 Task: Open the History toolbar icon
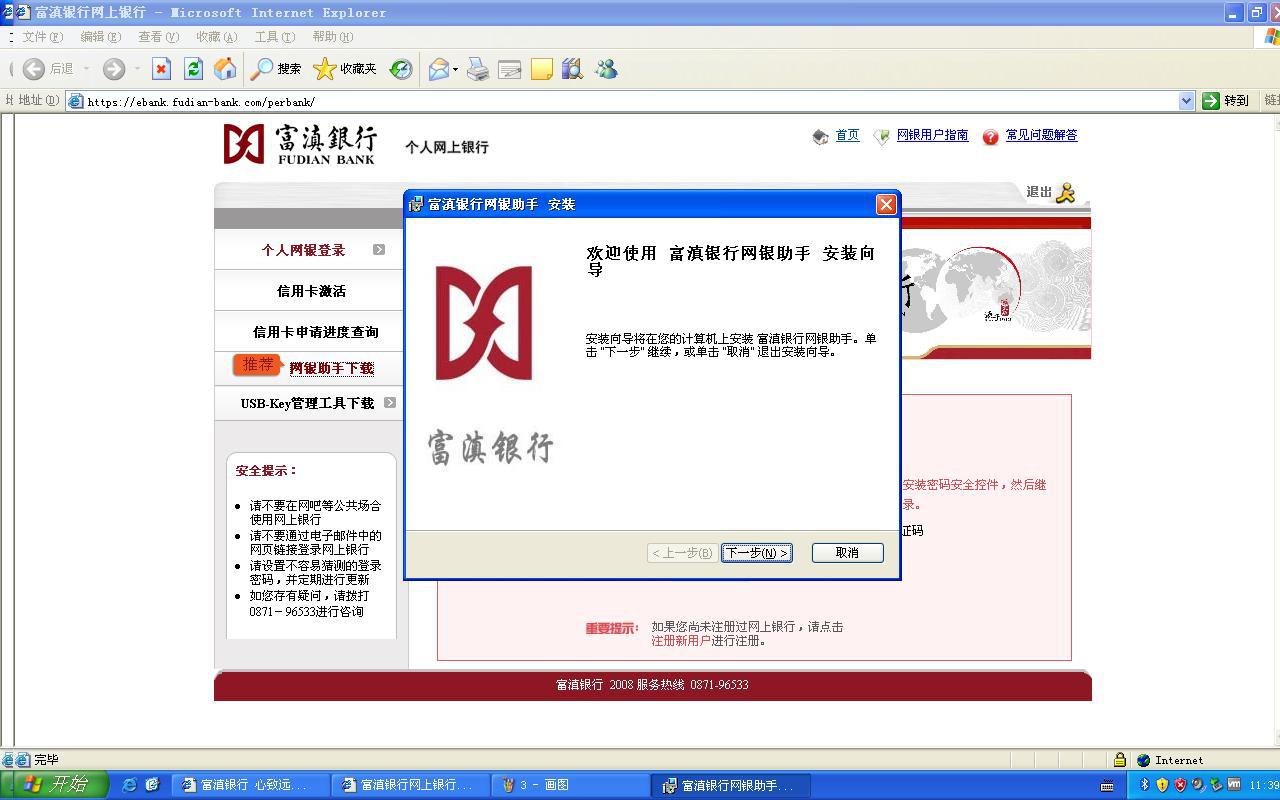tap(401, 69)
